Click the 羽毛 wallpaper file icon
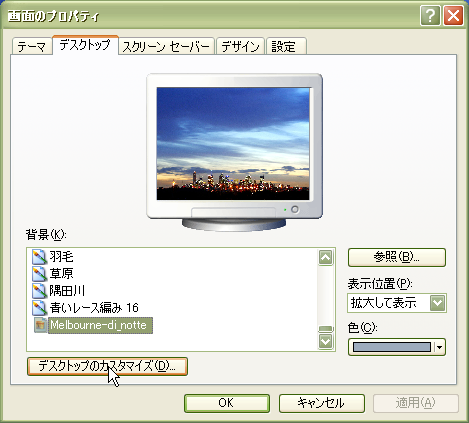 coord(39,256)
